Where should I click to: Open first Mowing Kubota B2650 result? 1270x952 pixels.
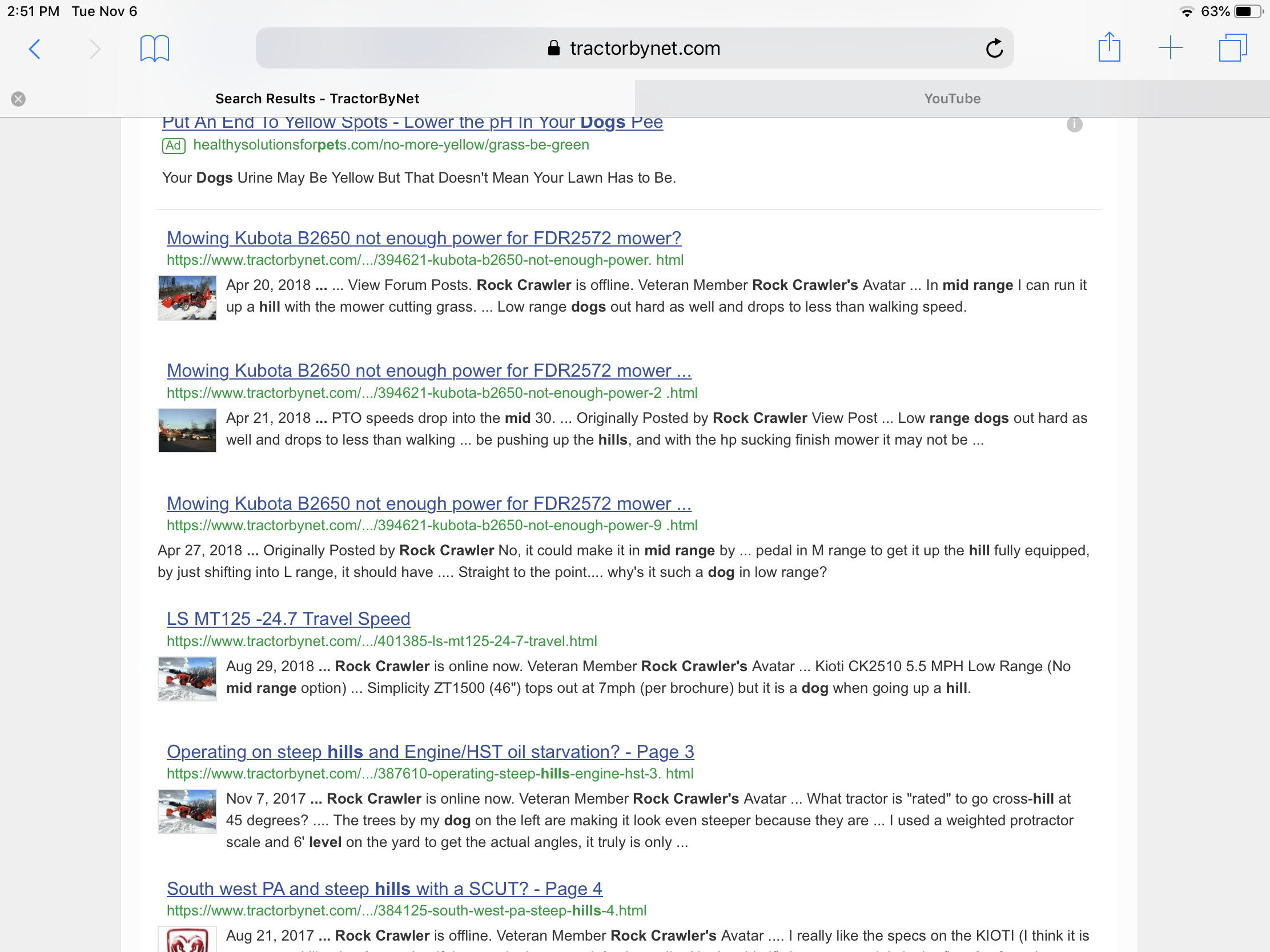(423, 237)
